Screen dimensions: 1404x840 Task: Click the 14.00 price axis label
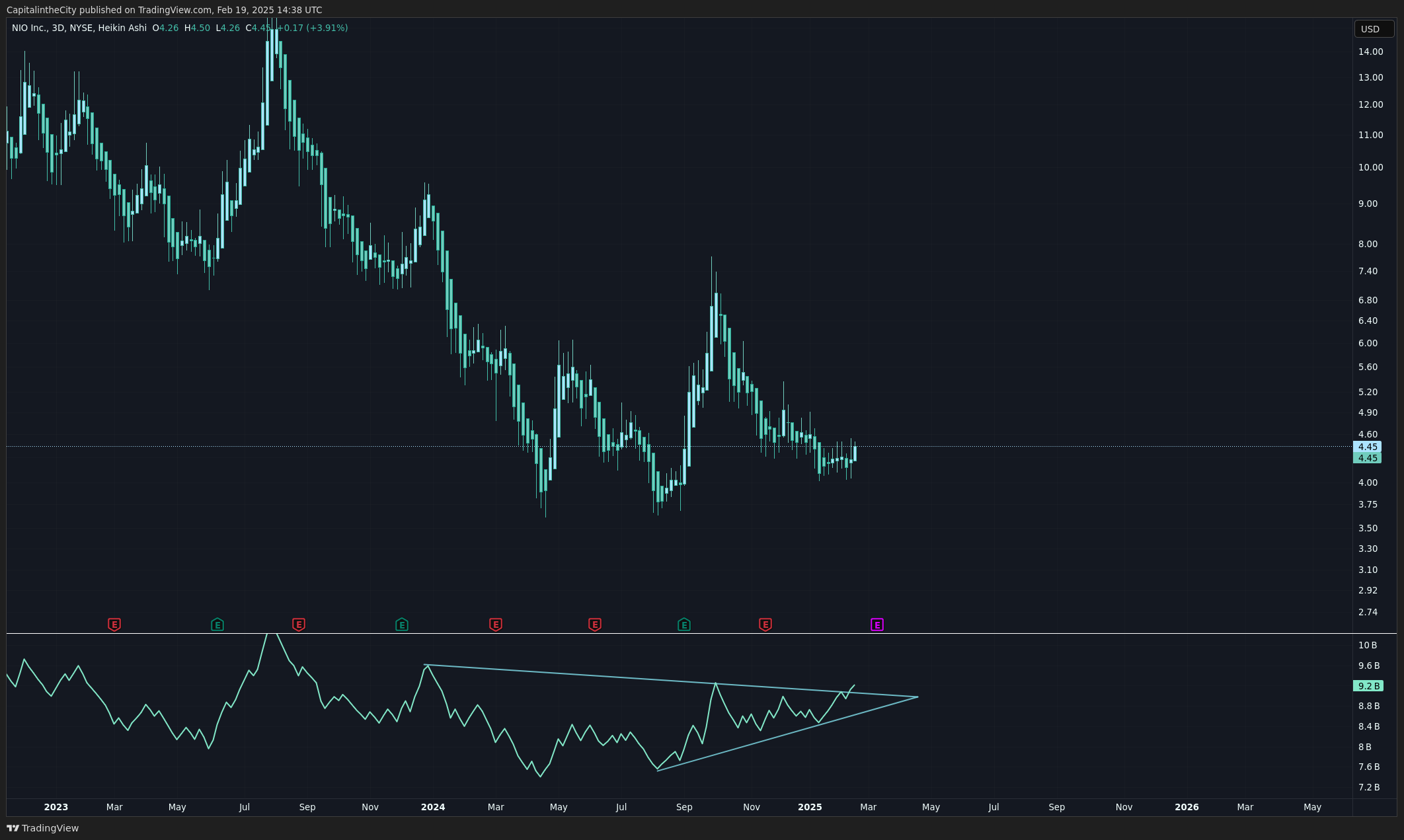[1370, 52]
